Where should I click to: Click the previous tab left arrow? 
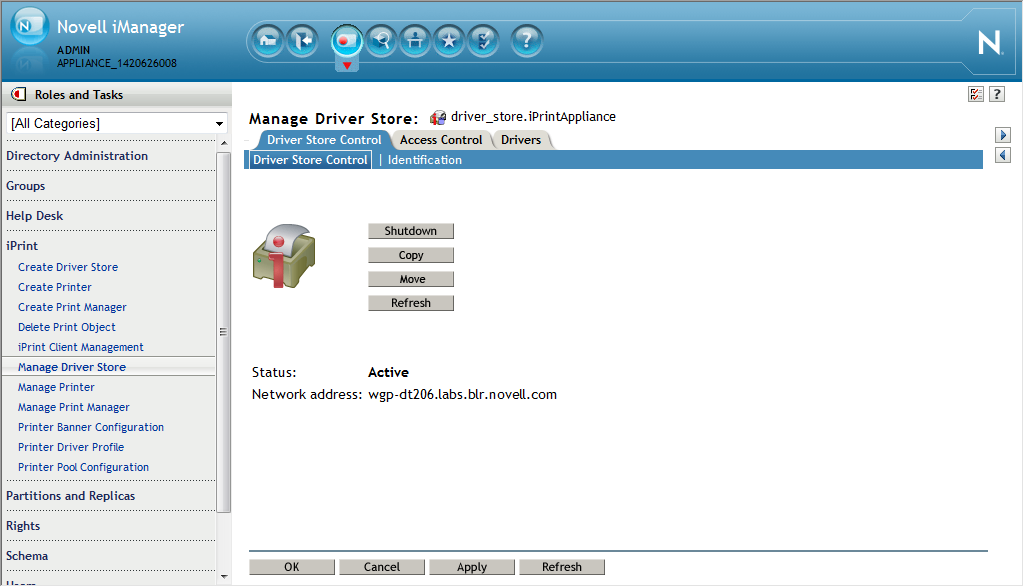click(x=1003, y=155)
